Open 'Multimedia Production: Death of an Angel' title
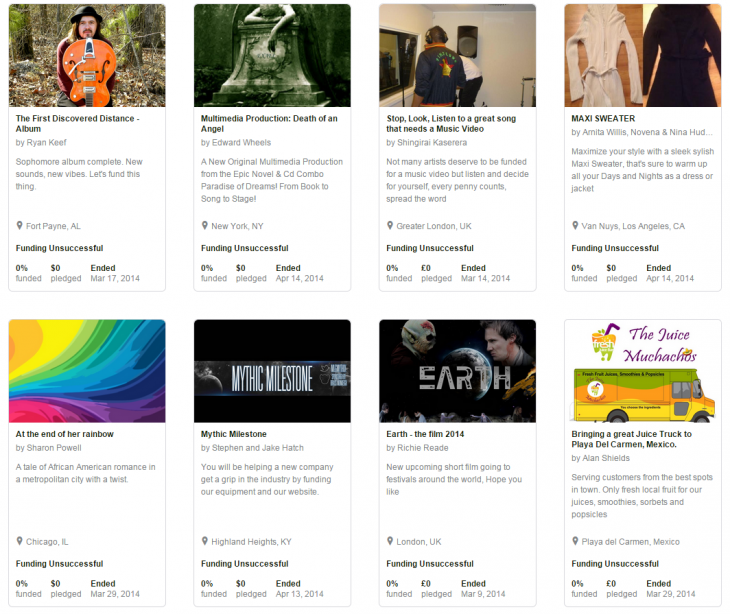Viewport: 730px width, 614px height. click(269, 123)
